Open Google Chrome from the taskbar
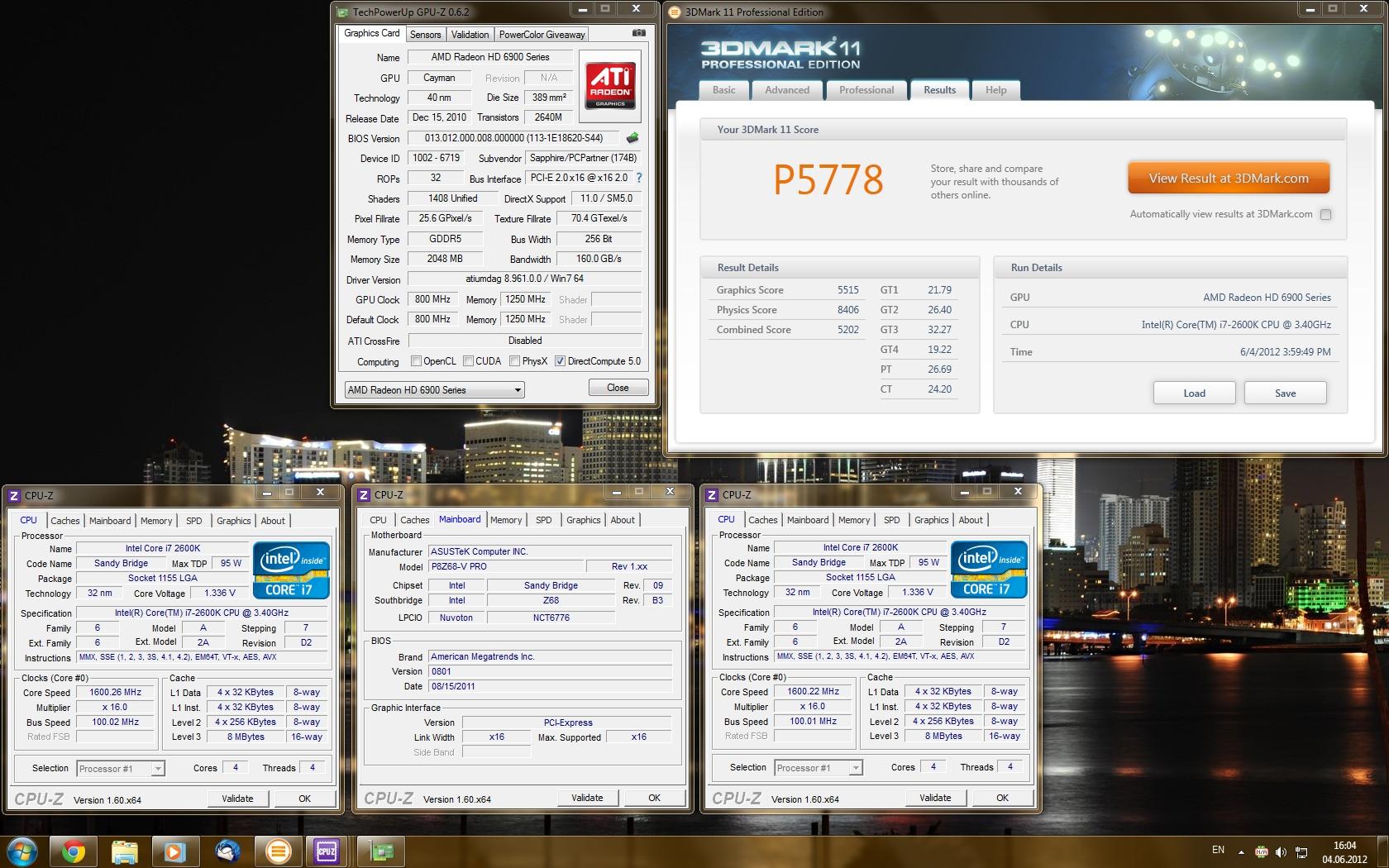This screenshot has height=868, width=1389. [x=73, y=851]
